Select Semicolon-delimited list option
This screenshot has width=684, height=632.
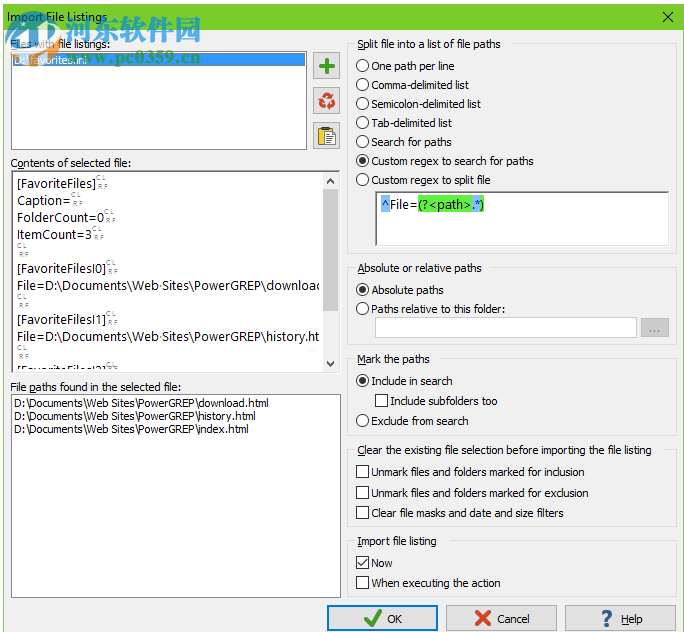[418, 104]
